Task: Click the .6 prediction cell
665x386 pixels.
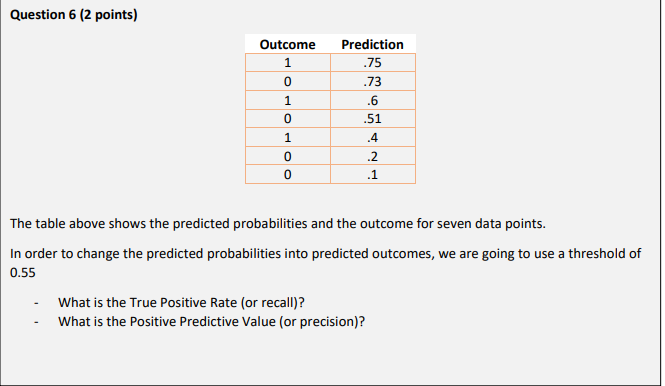Action: pos(373,100)
